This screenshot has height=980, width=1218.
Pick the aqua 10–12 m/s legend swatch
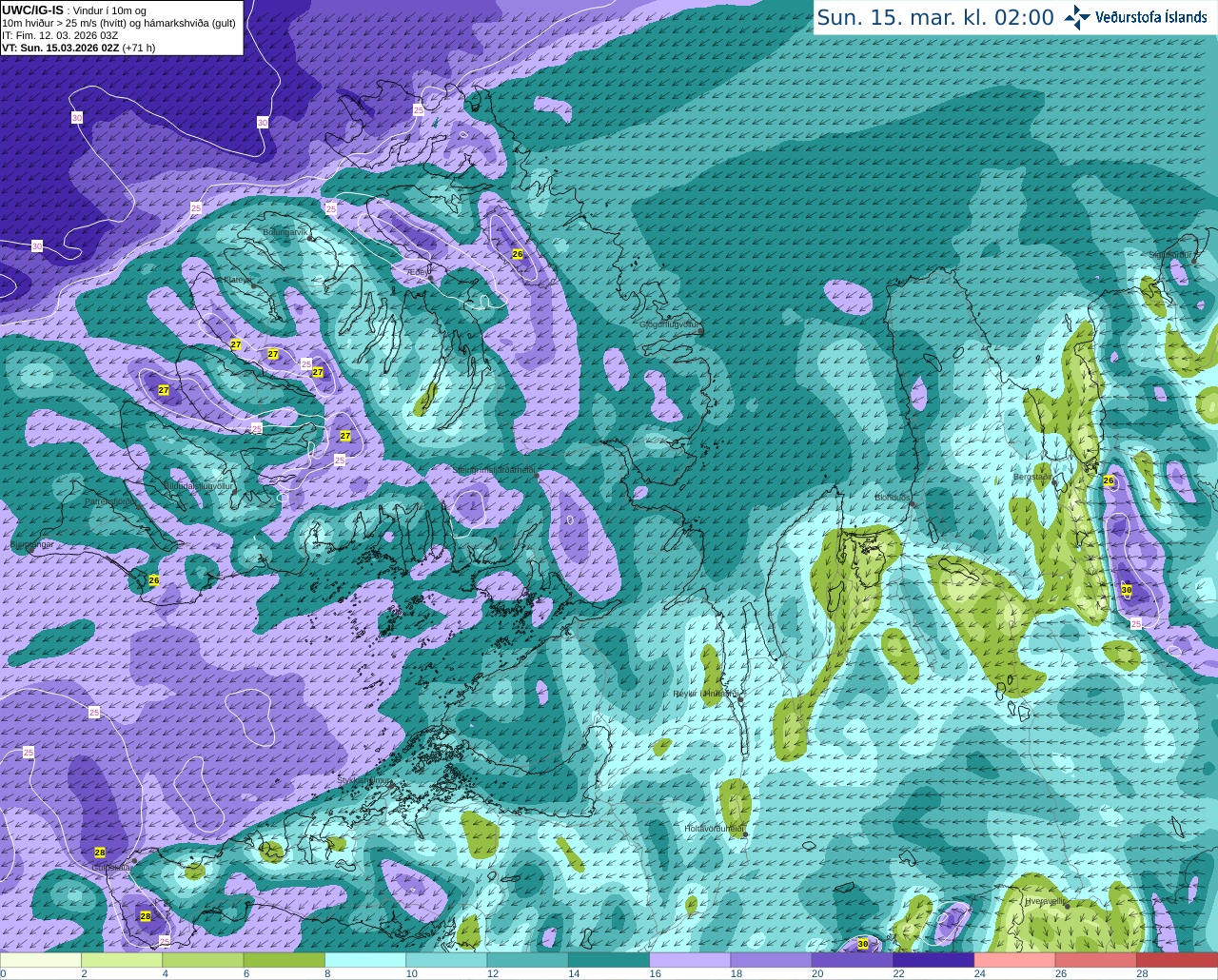pyautogui.click(x=446, y=960)
